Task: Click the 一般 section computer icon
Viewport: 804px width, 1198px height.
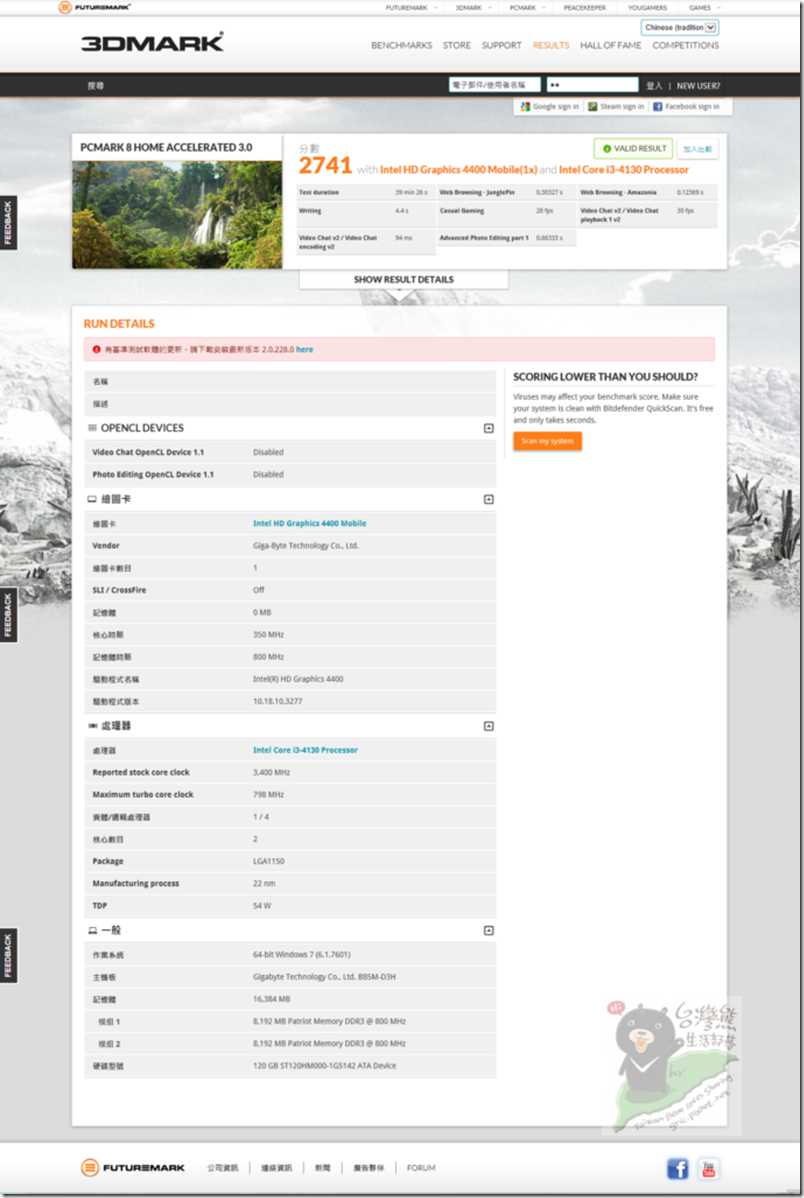Action: tap(92, 930)
